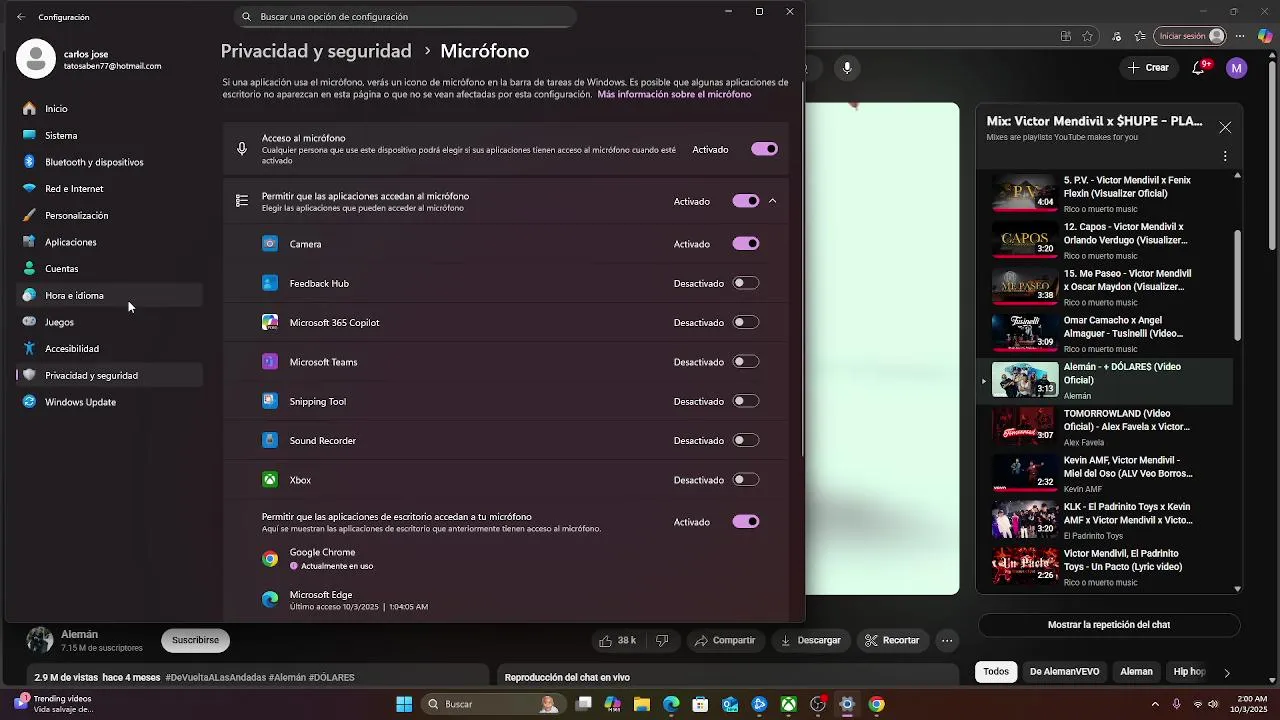The image size is (1280, 720).
Task: Show more filter chips arrow
Action: pyautogui.click(x=1227, y=673)
